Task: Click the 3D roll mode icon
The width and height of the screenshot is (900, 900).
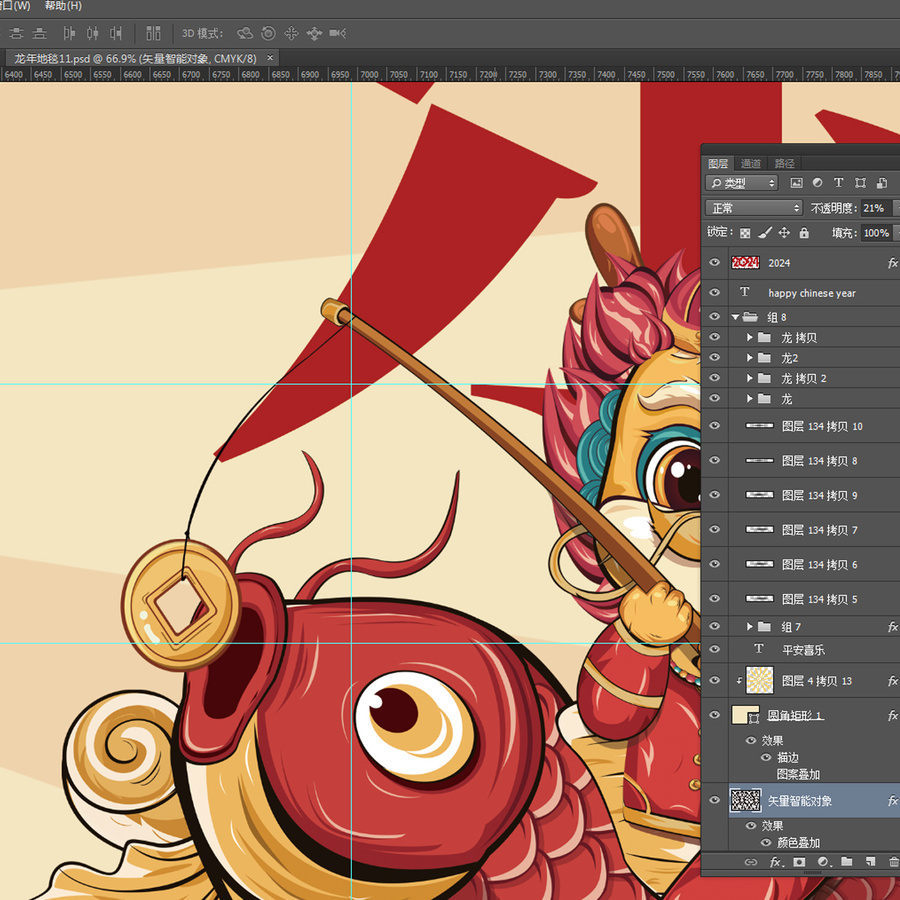Action: point(268,33)
